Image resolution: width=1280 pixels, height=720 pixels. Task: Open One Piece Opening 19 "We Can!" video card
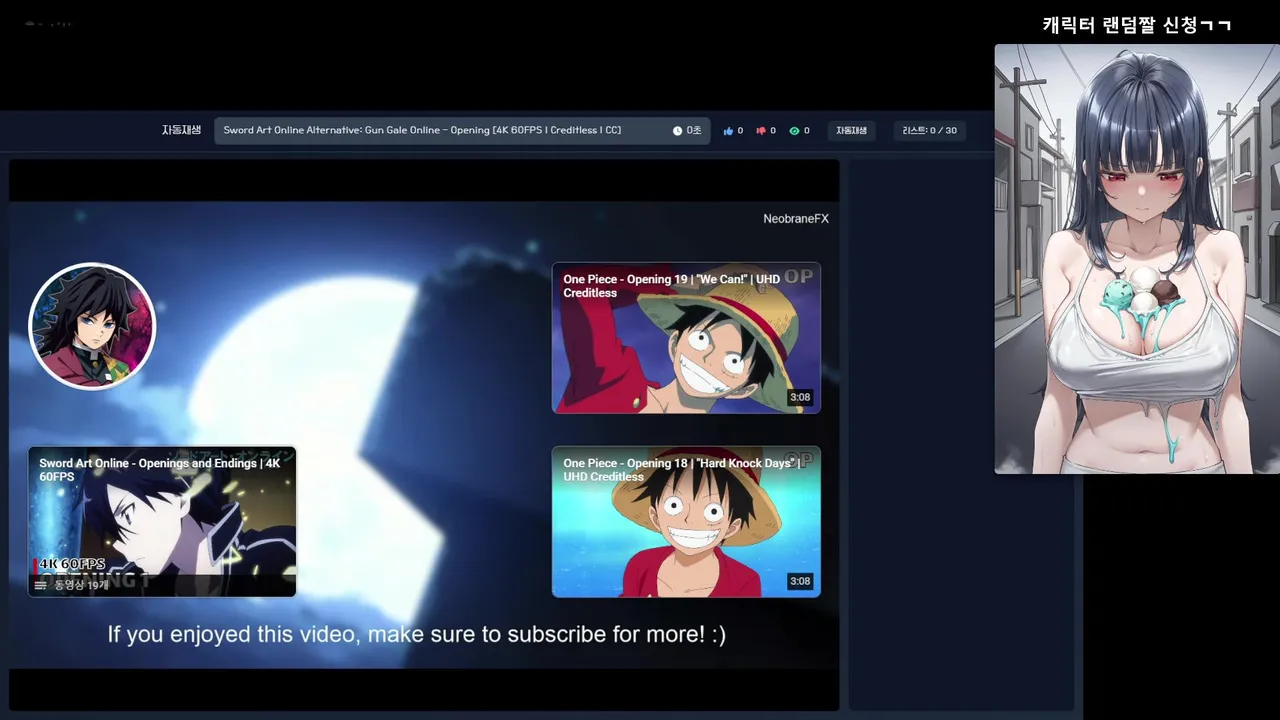[686, 338]
